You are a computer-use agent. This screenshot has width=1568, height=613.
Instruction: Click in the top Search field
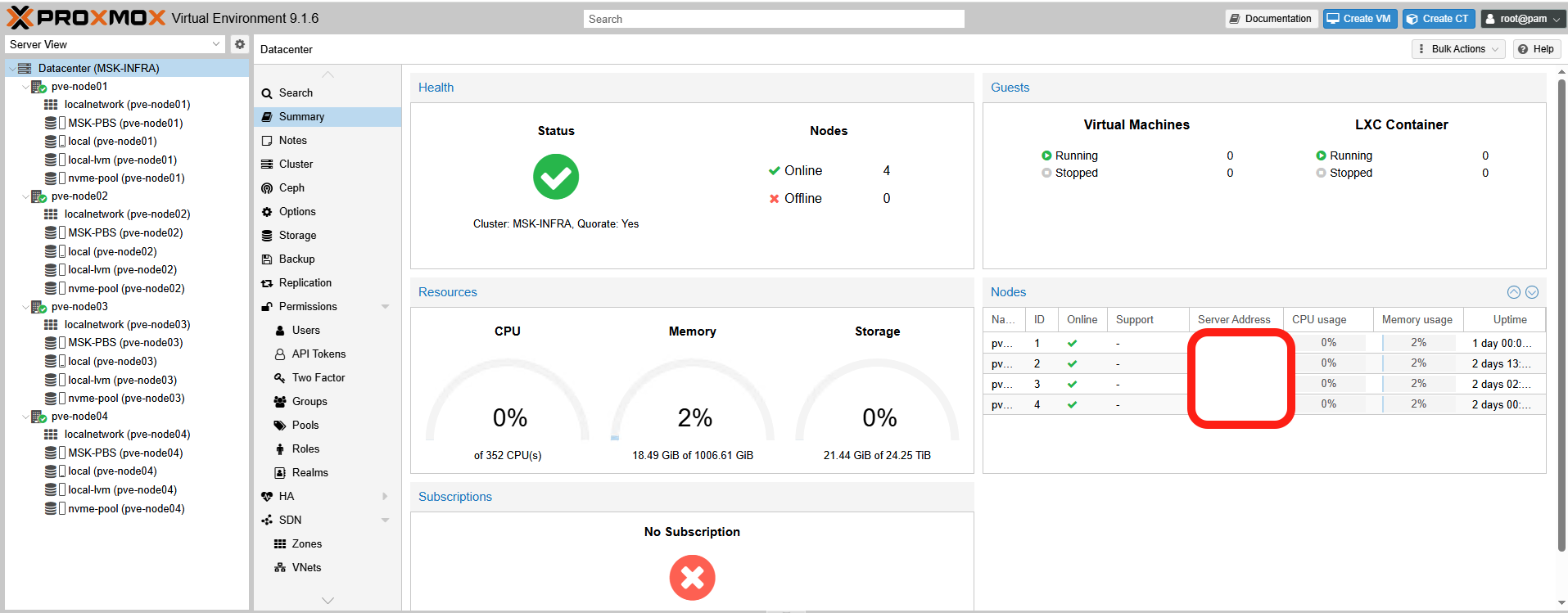(x=774, y=19)
